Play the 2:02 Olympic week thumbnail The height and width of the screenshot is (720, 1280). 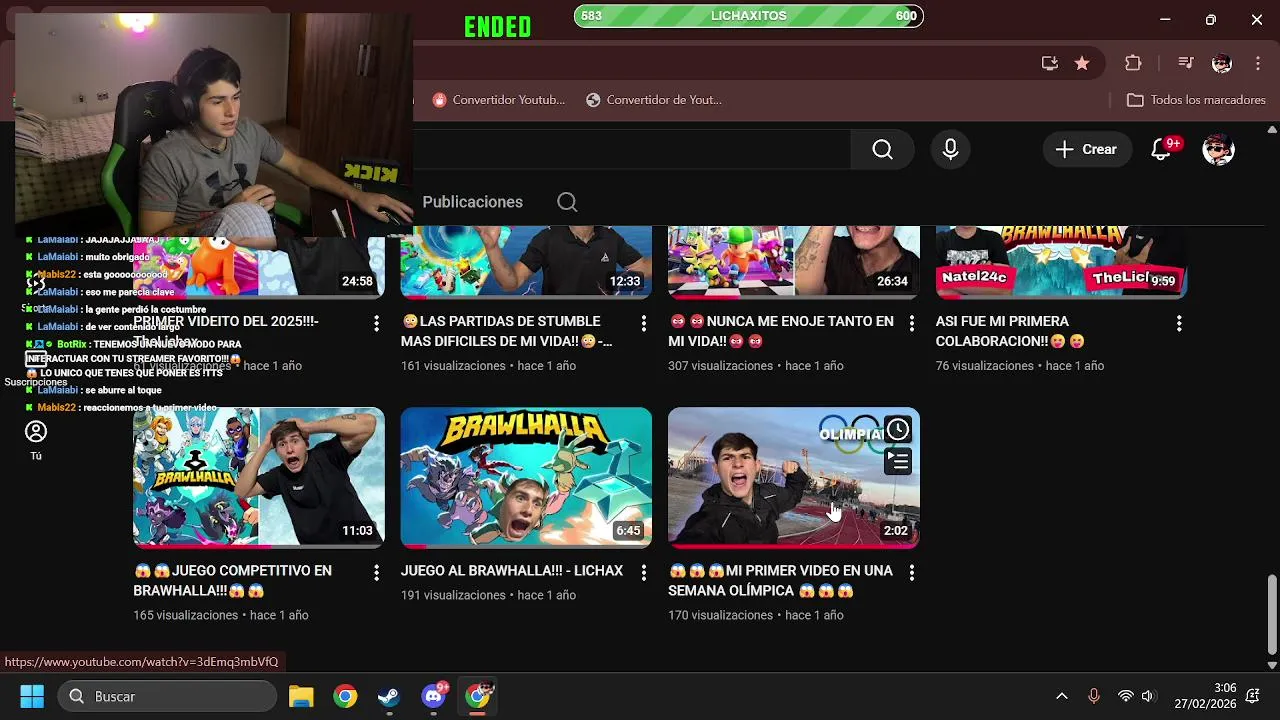pyautogui.click(x=794, y=477)
